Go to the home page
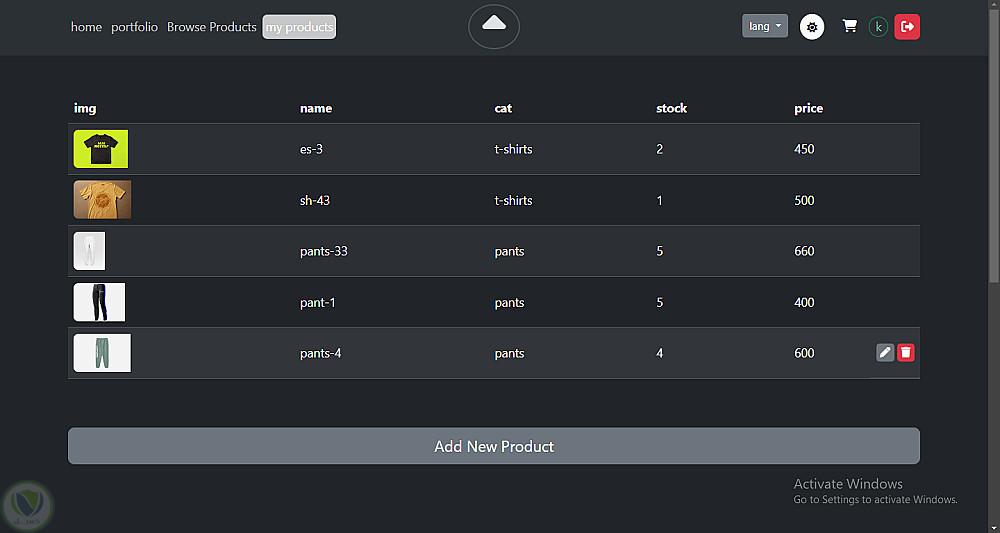 click(86, 27)
